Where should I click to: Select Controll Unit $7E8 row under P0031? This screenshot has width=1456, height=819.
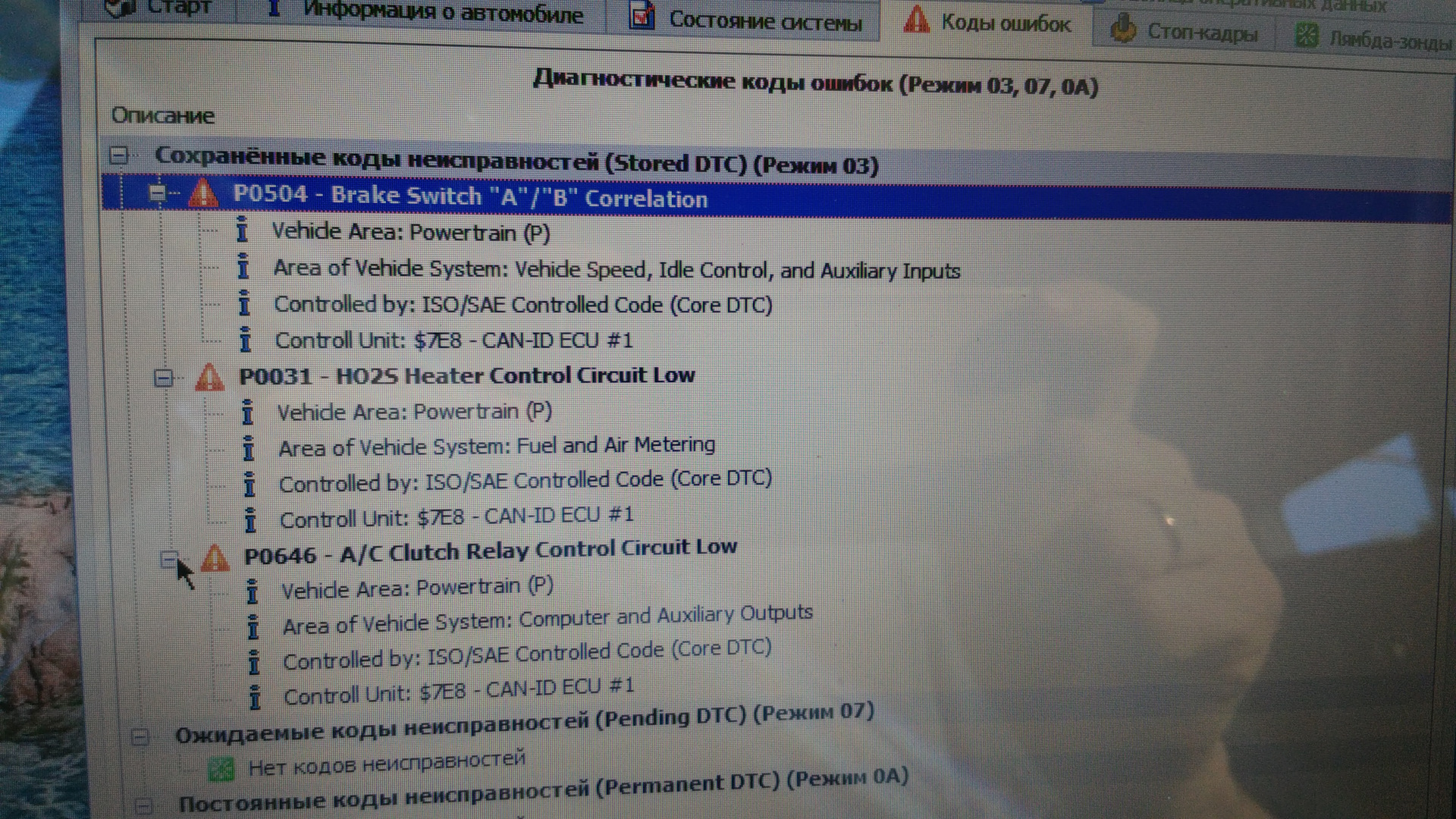(x=457, y=517)
